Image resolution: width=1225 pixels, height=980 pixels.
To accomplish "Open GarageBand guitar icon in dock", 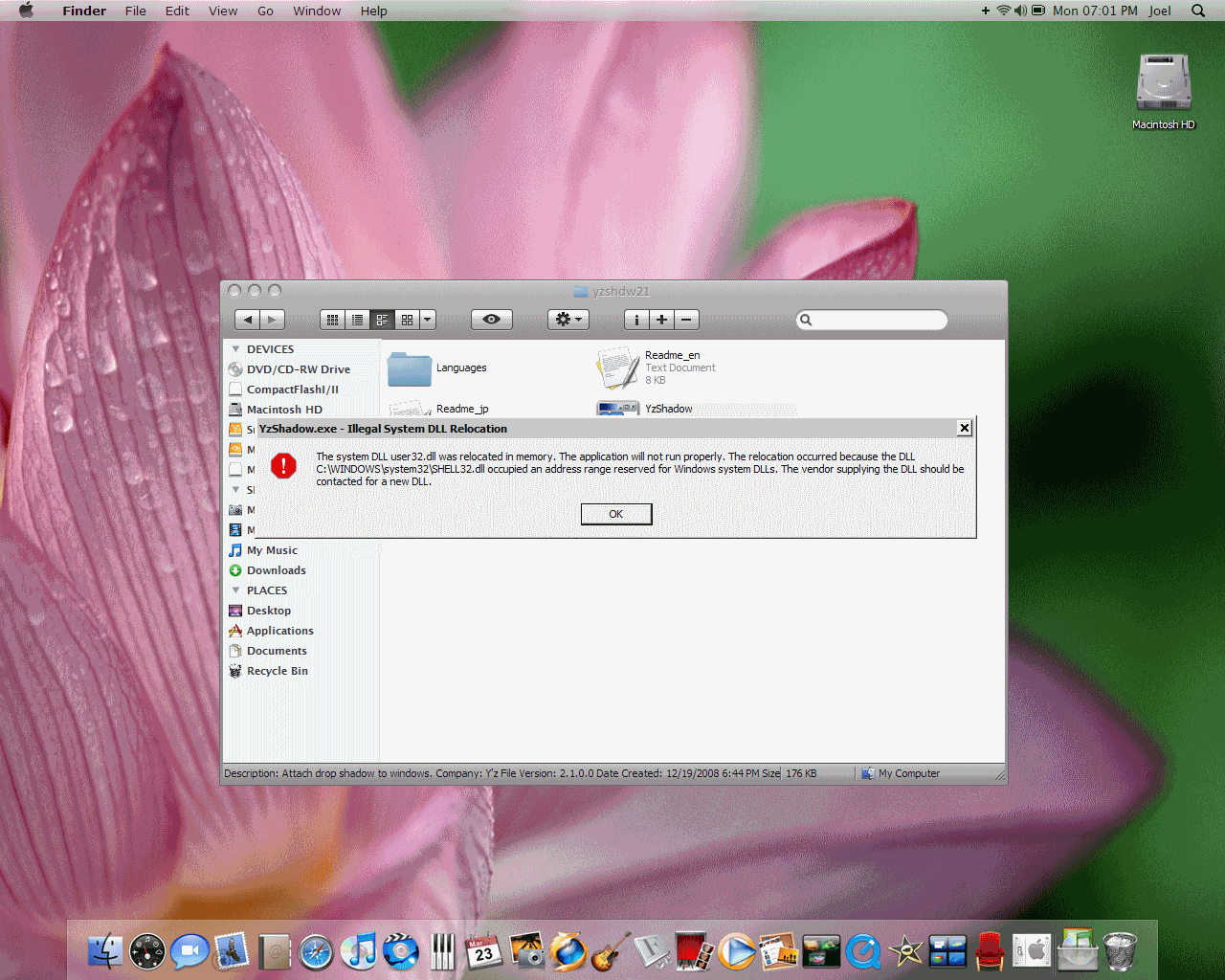I will coord(611,951).
